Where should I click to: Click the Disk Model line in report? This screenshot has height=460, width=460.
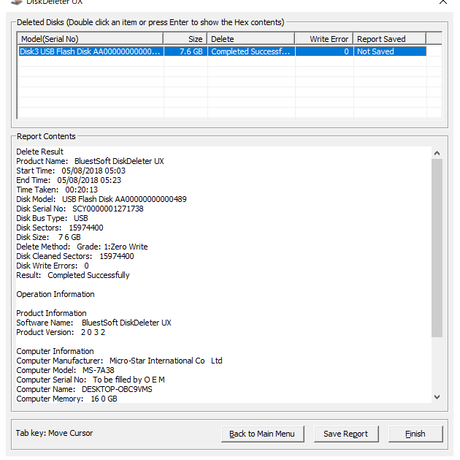coord(101,199)
